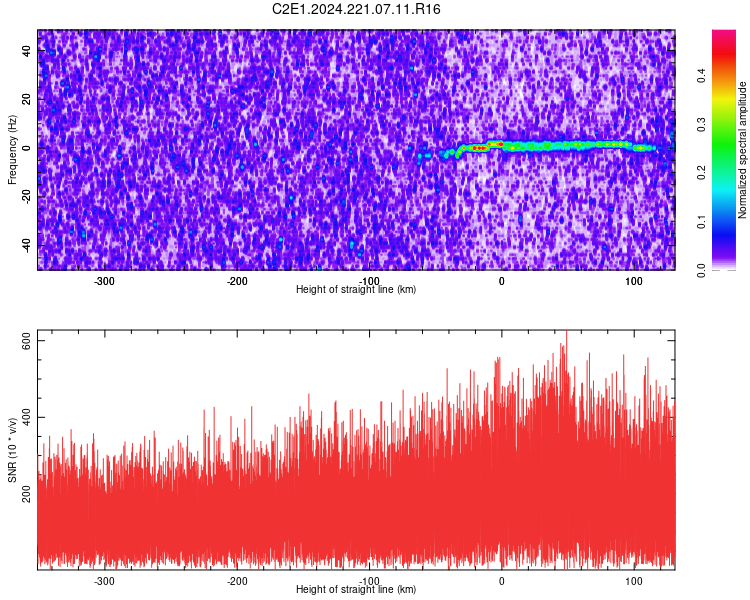Screen dimensions: 750x600
Task: Click the plot title C2E1.2024.221.07.11.R16
Action: click(x=356, y=9)
